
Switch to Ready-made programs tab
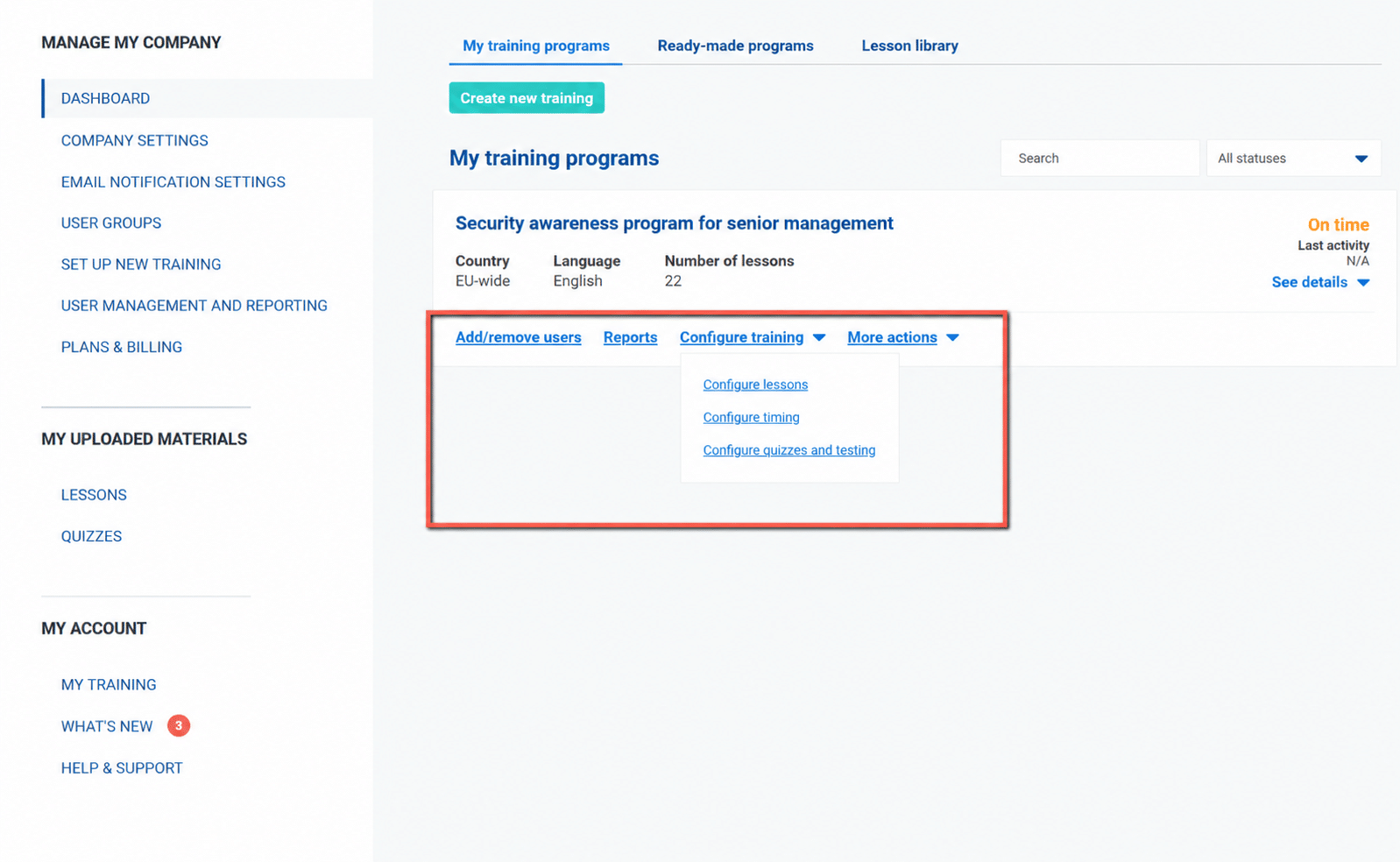[735, 46]
